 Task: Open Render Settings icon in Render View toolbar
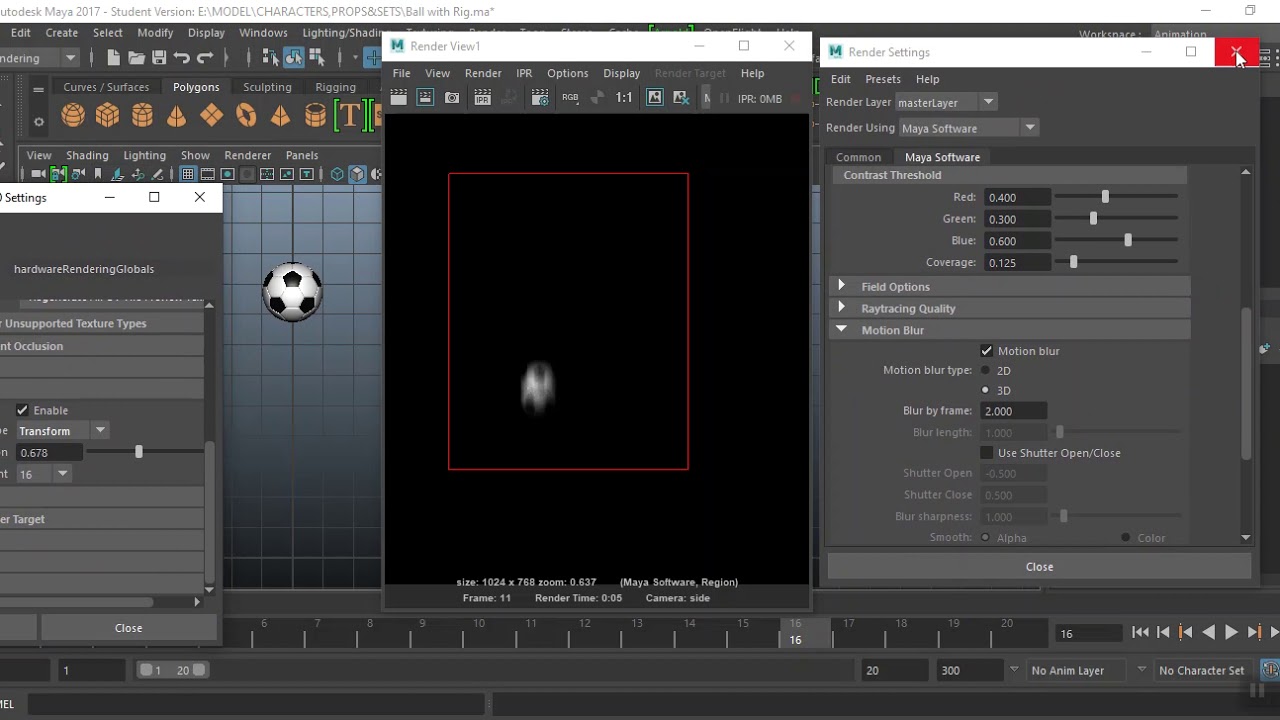click(540, 97)
